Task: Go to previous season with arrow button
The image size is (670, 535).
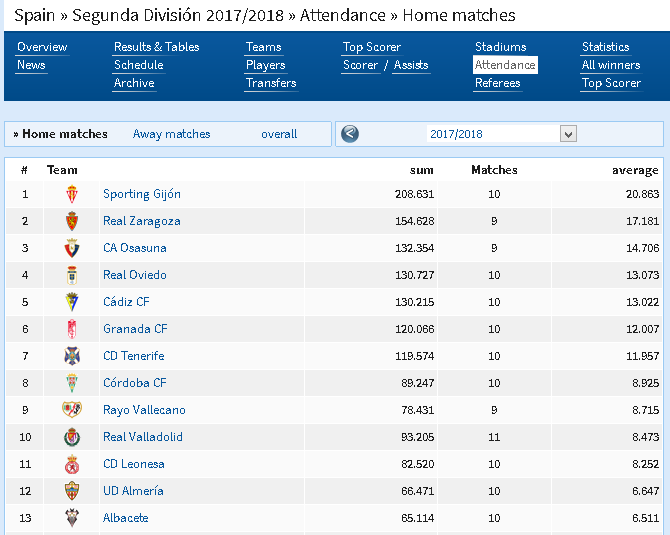Action: [x=350, y=134]
